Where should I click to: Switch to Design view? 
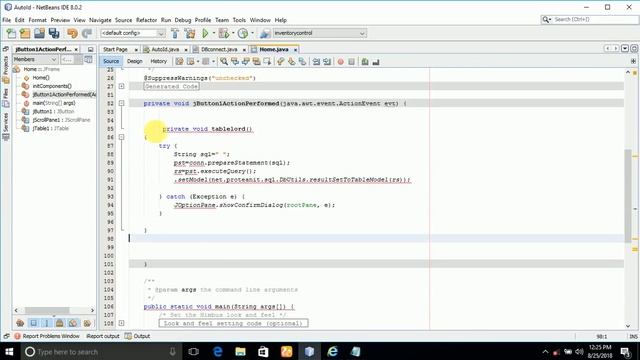134,62
